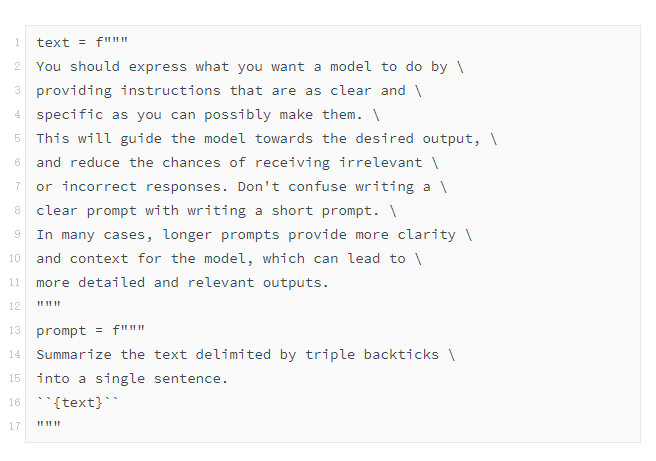This screenshot has height=461, width=656.
Task: Click the word 'backticks' on line 14
Action: tap(401, 355)
